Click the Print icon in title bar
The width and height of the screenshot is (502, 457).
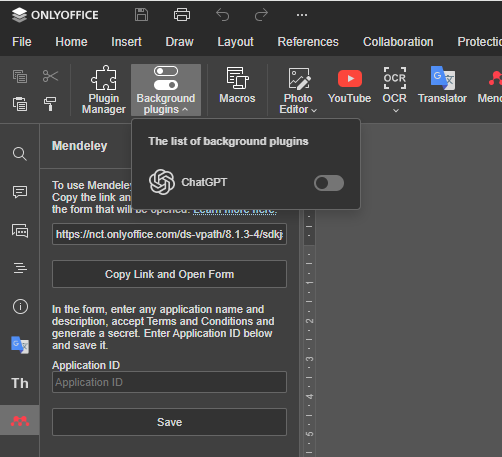pos(182,15)
